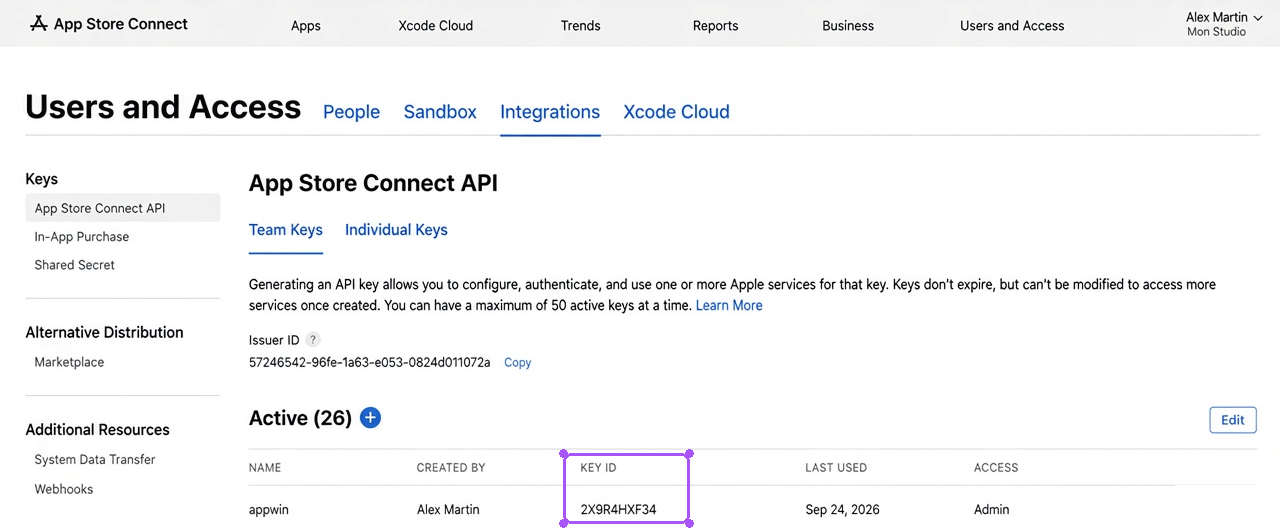Click the Edit button for active keys

point(1233,420)
